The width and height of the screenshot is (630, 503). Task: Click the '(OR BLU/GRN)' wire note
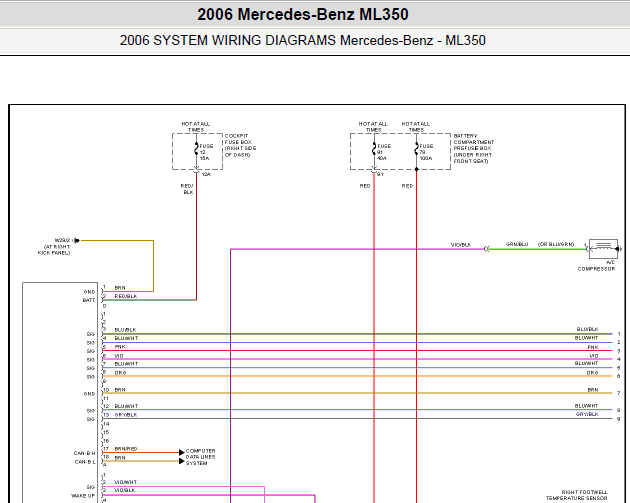(556, 244)
